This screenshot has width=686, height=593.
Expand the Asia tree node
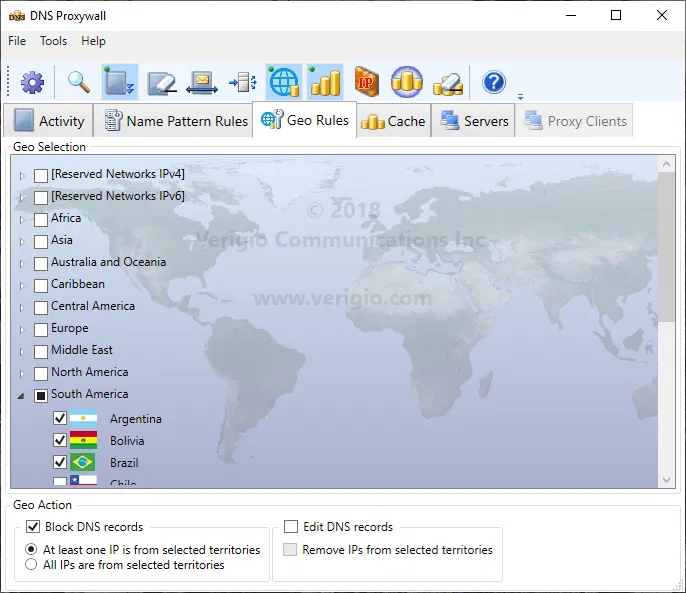click(x=22, y=241)
